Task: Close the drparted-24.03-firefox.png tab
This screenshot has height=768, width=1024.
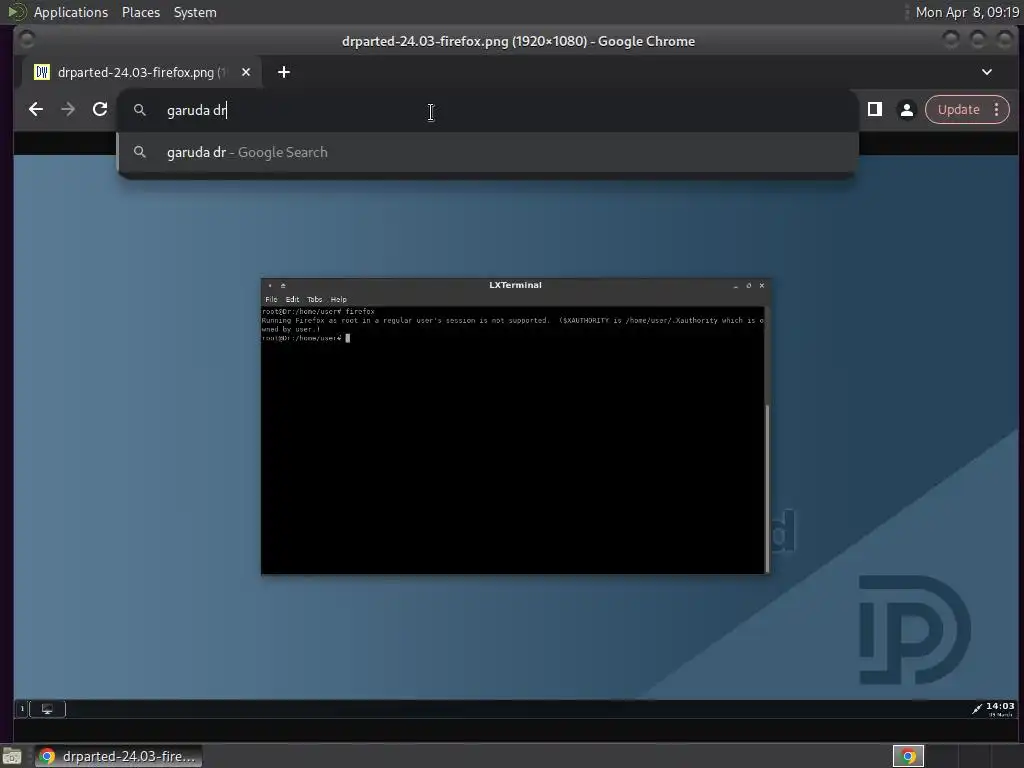Action: tap(246, 72)
